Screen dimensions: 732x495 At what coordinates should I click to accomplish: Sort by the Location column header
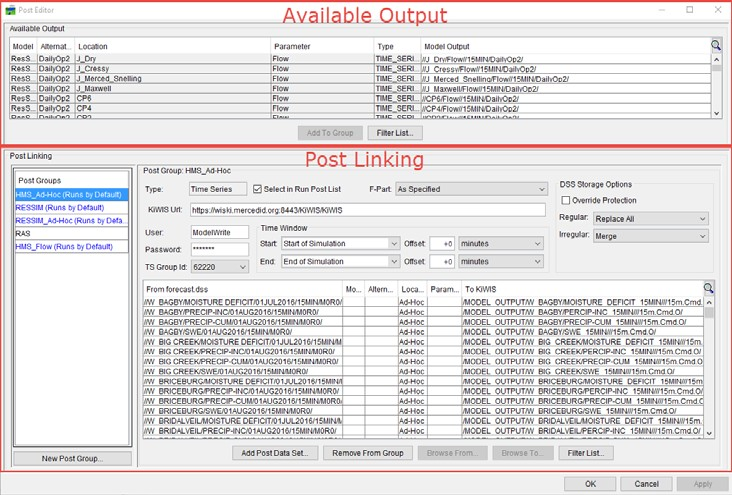172,46
